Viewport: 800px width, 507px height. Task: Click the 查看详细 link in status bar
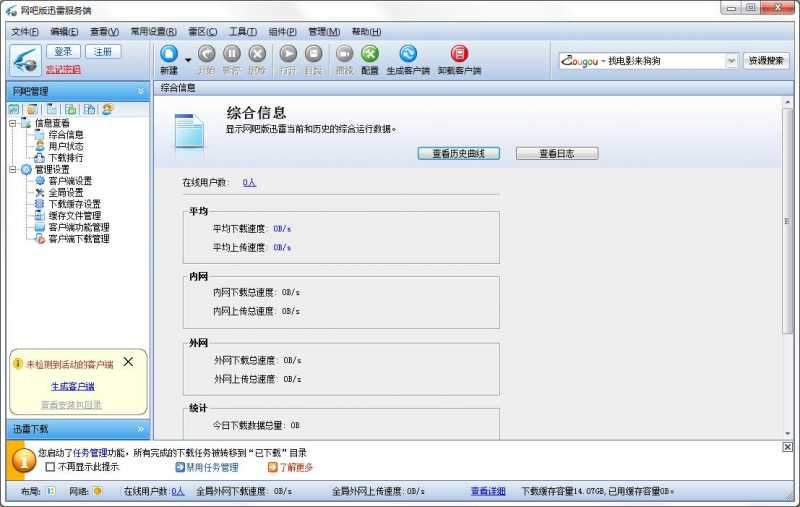point(488,491)
